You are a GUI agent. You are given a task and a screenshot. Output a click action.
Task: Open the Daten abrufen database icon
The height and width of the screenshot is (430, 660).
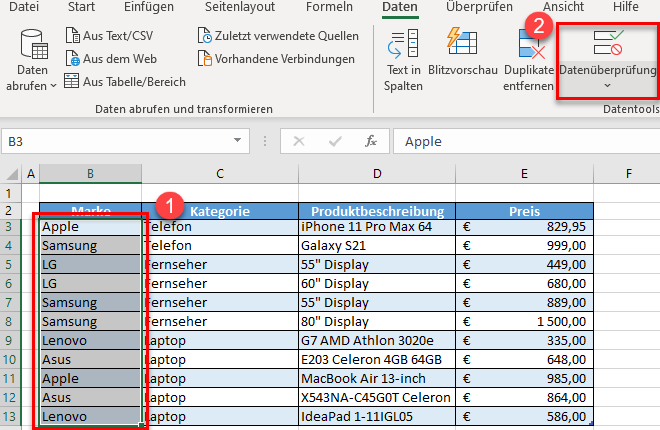(x=34, y=44)
